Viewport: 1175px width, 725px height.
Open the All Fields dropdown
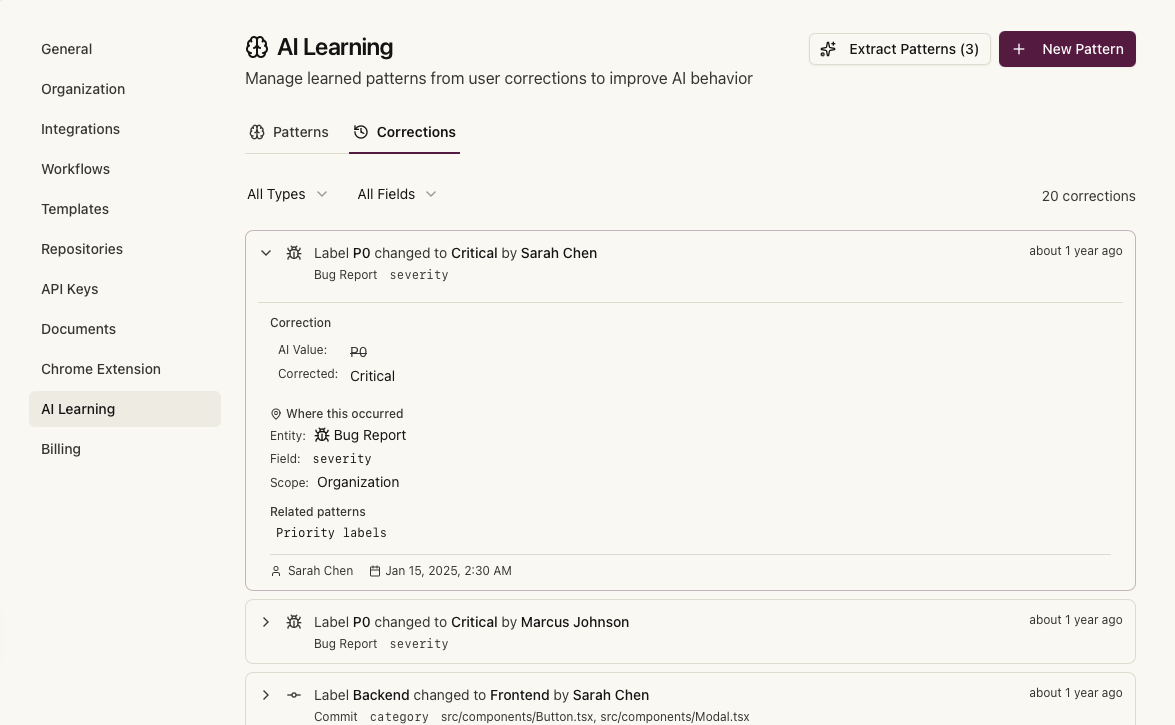point(396,194)
